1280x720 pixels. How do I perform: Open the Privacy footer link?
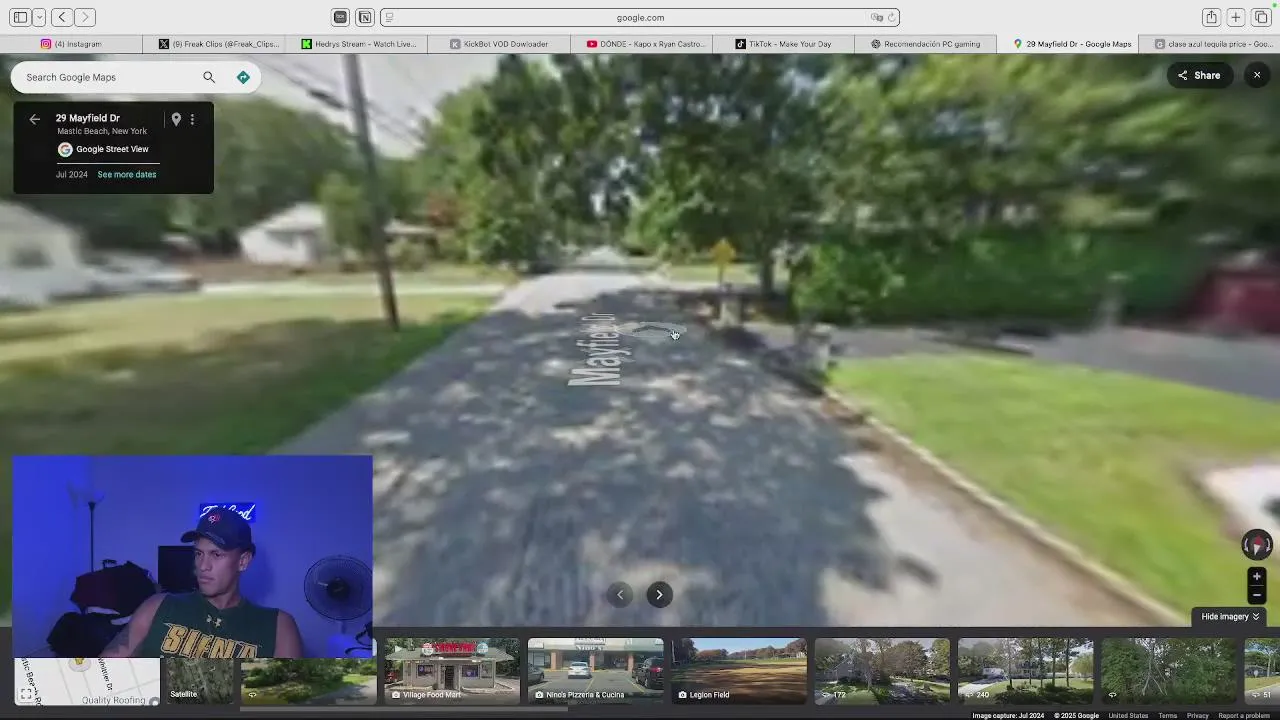[x=1197, y=716]
